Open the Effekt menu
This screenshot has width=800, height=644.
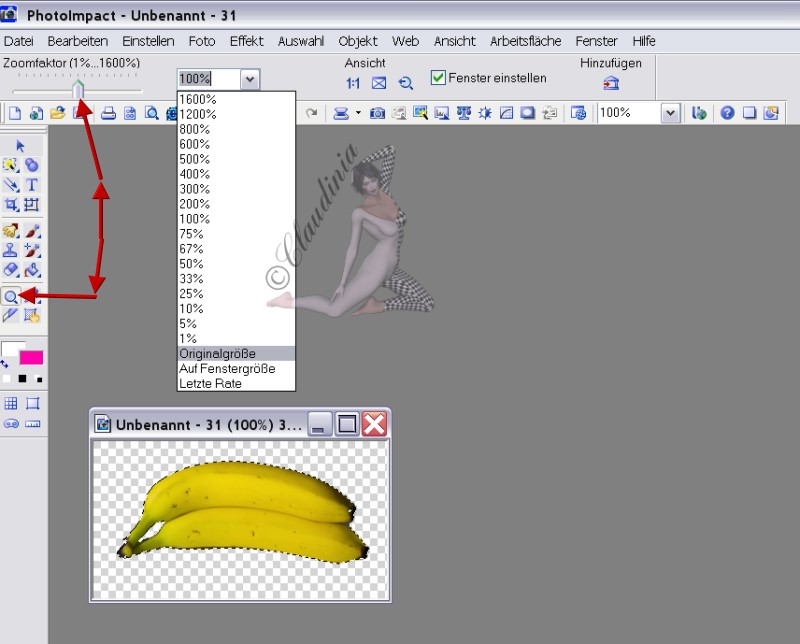coord(246,41)
